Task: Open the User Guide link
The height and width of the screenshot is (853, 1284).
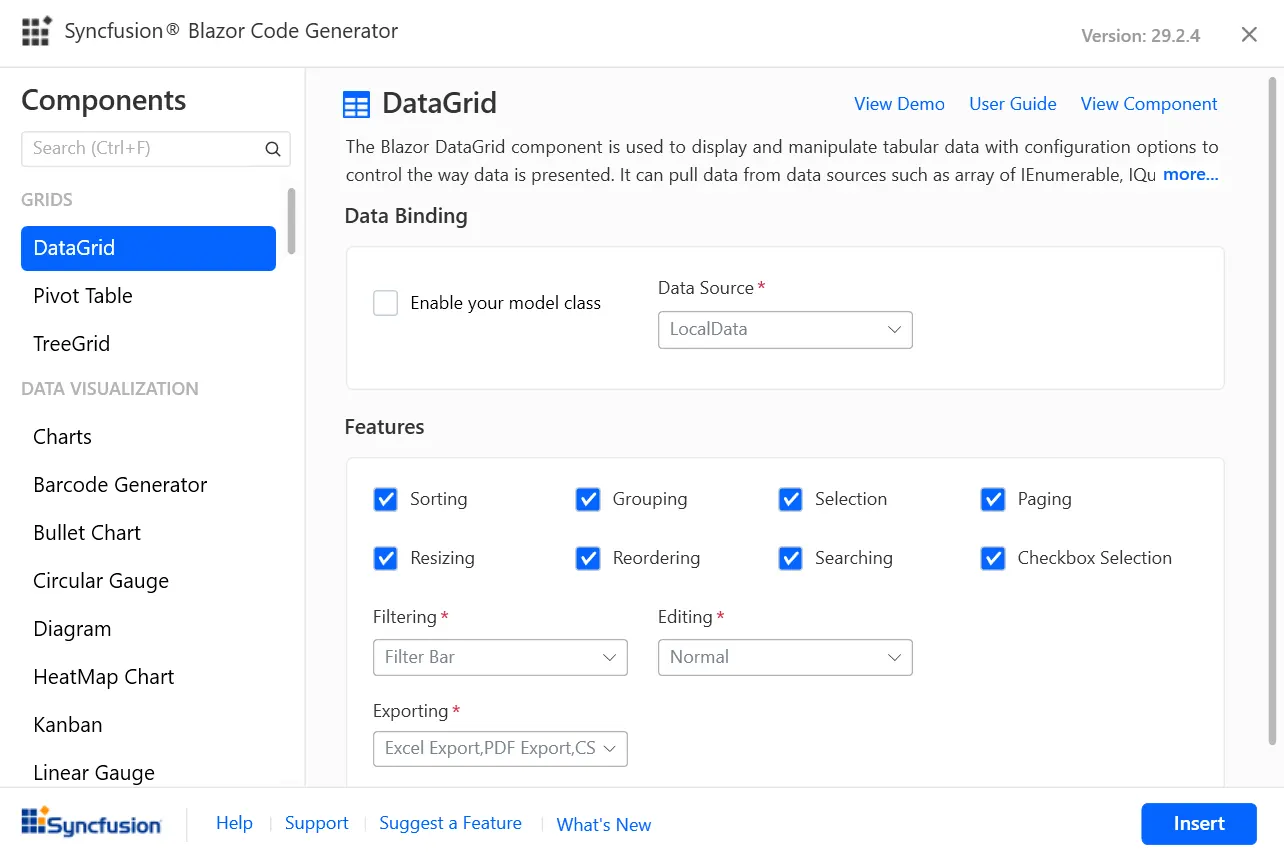Action: (1012, 103)
